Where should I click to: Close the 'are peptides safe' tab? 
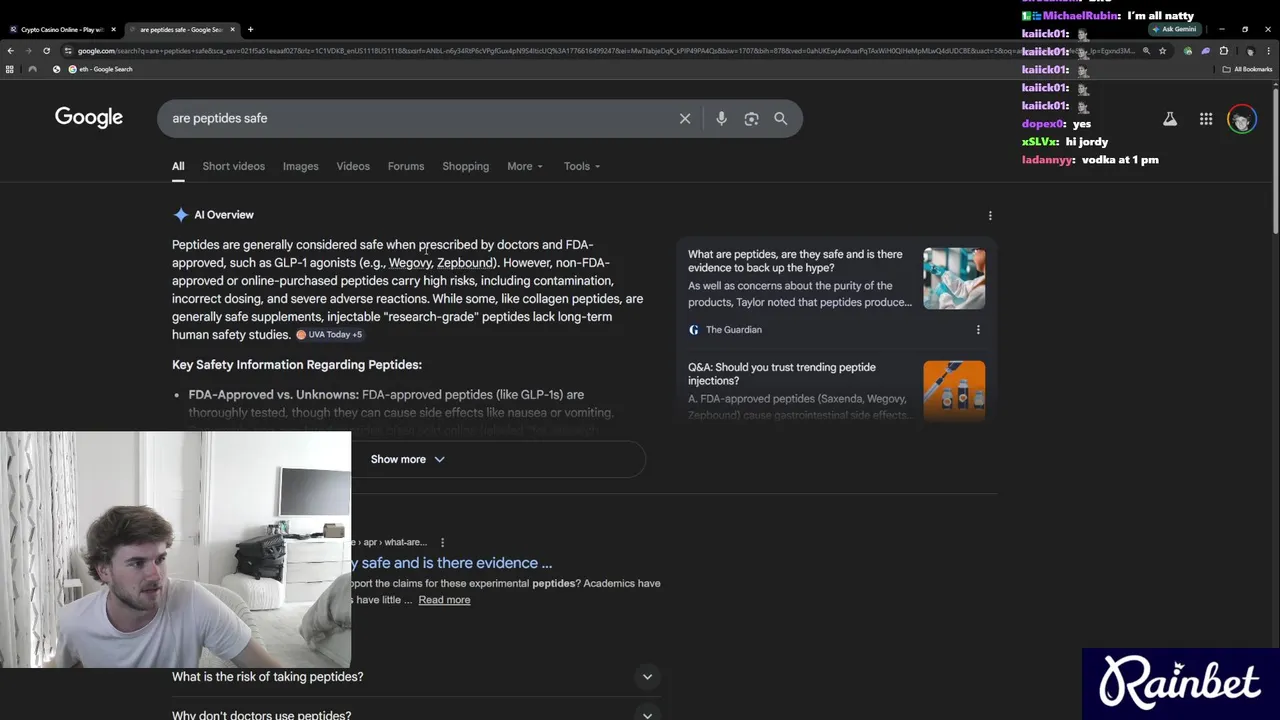(232, 29)
